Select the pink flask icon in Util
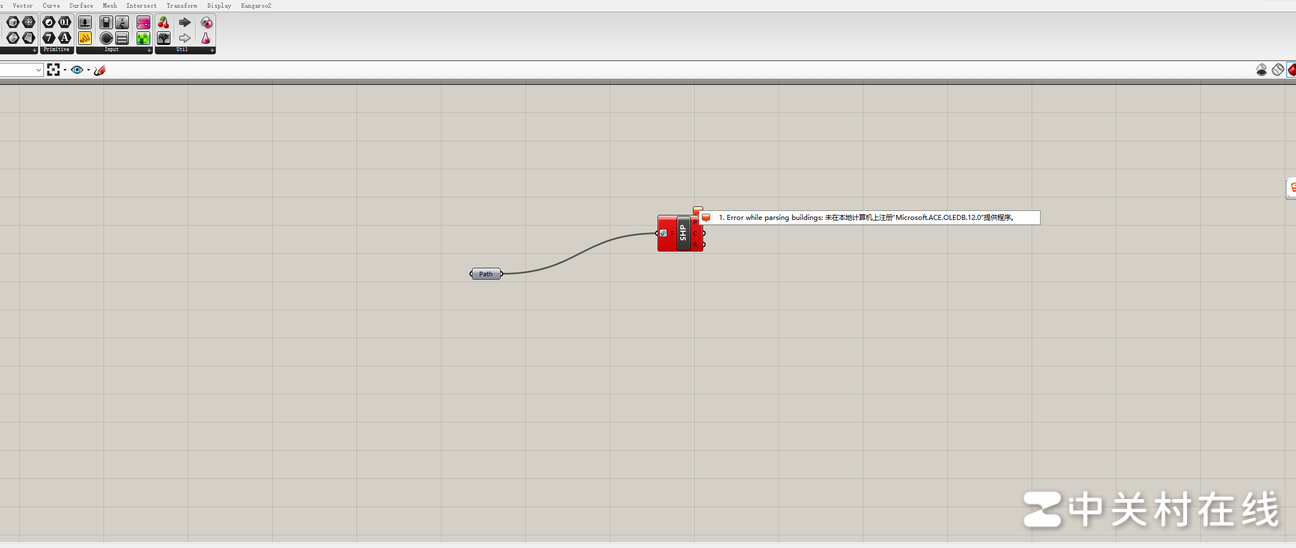1296x548 pixels. click(206, 38)
